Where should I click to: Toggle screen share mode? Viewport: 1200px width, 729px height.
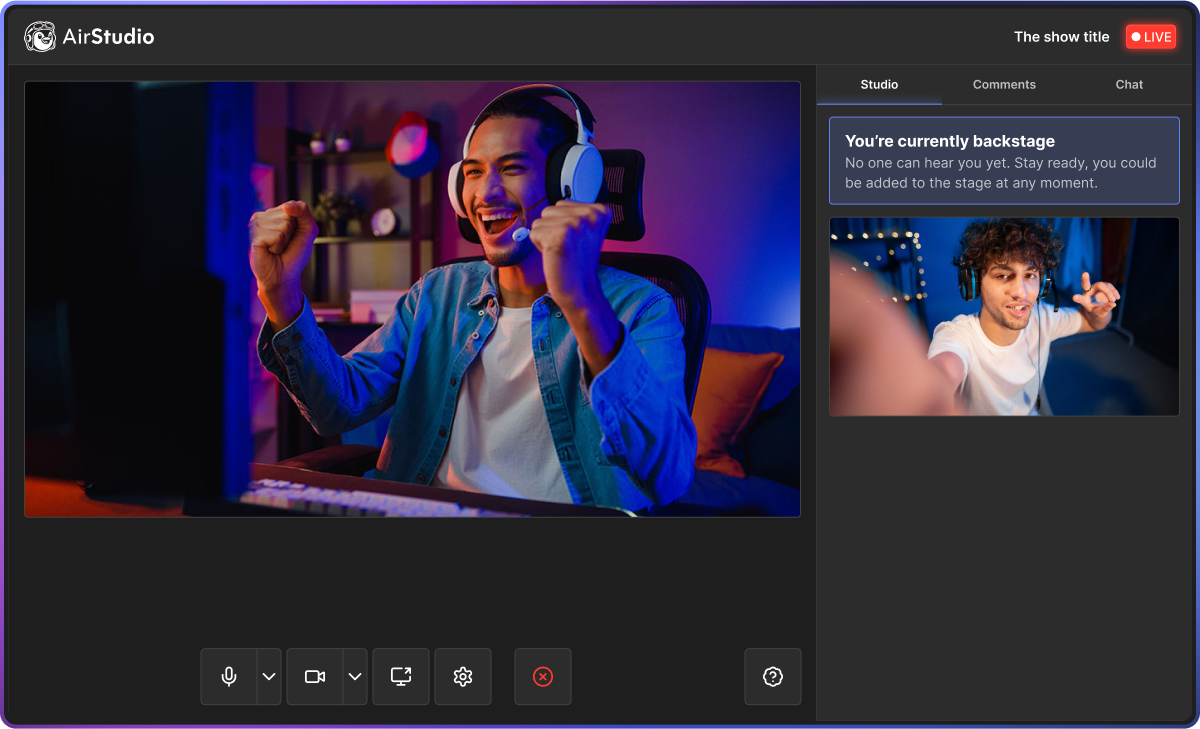pyautogui.click(x=400, y=676)
